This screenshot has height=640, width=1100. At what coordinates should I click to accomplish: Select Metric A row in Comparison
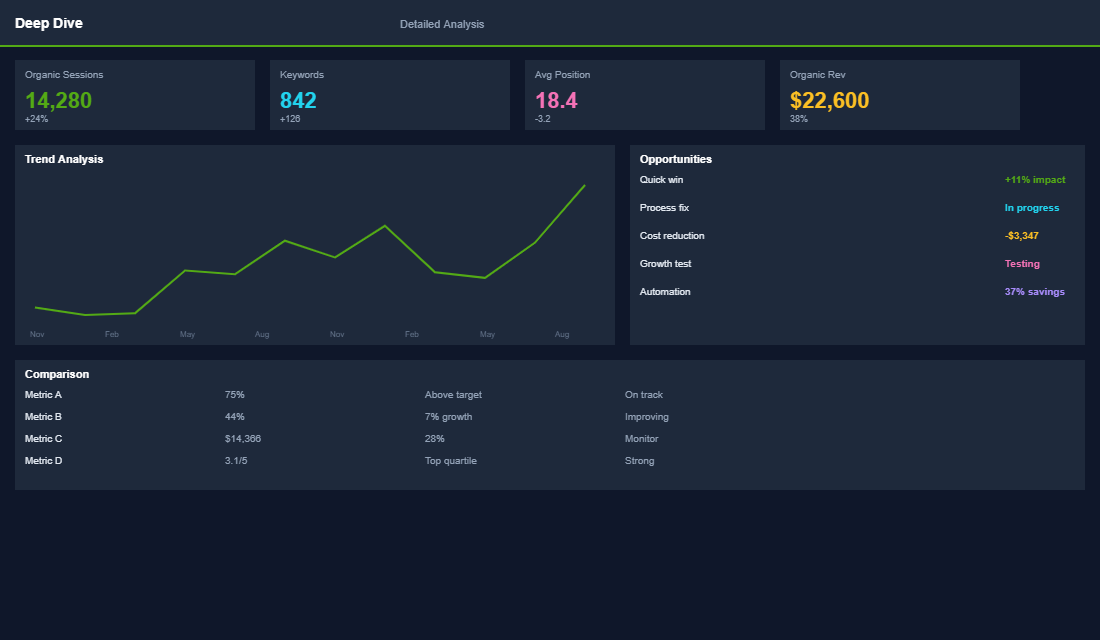[43, 394]
